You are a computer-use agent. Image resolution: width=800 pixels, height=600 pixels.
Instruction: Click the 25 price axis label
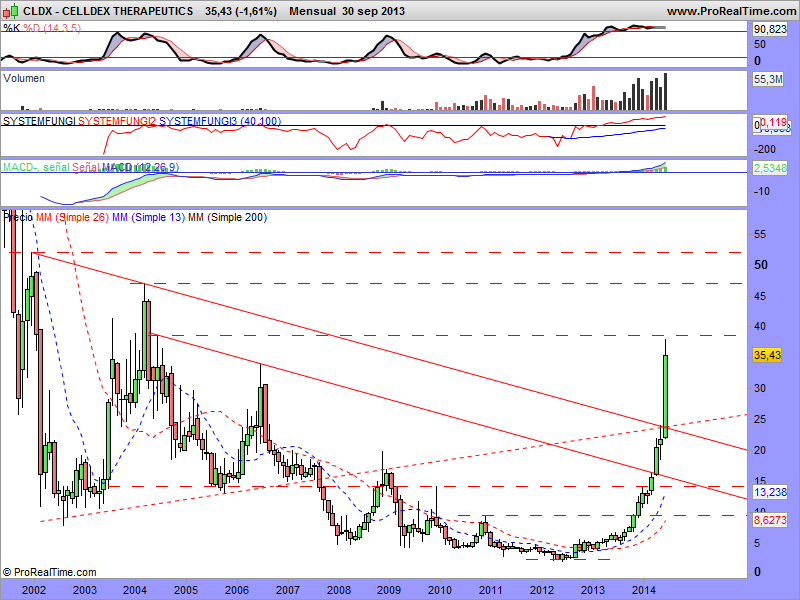click(760, 419)
